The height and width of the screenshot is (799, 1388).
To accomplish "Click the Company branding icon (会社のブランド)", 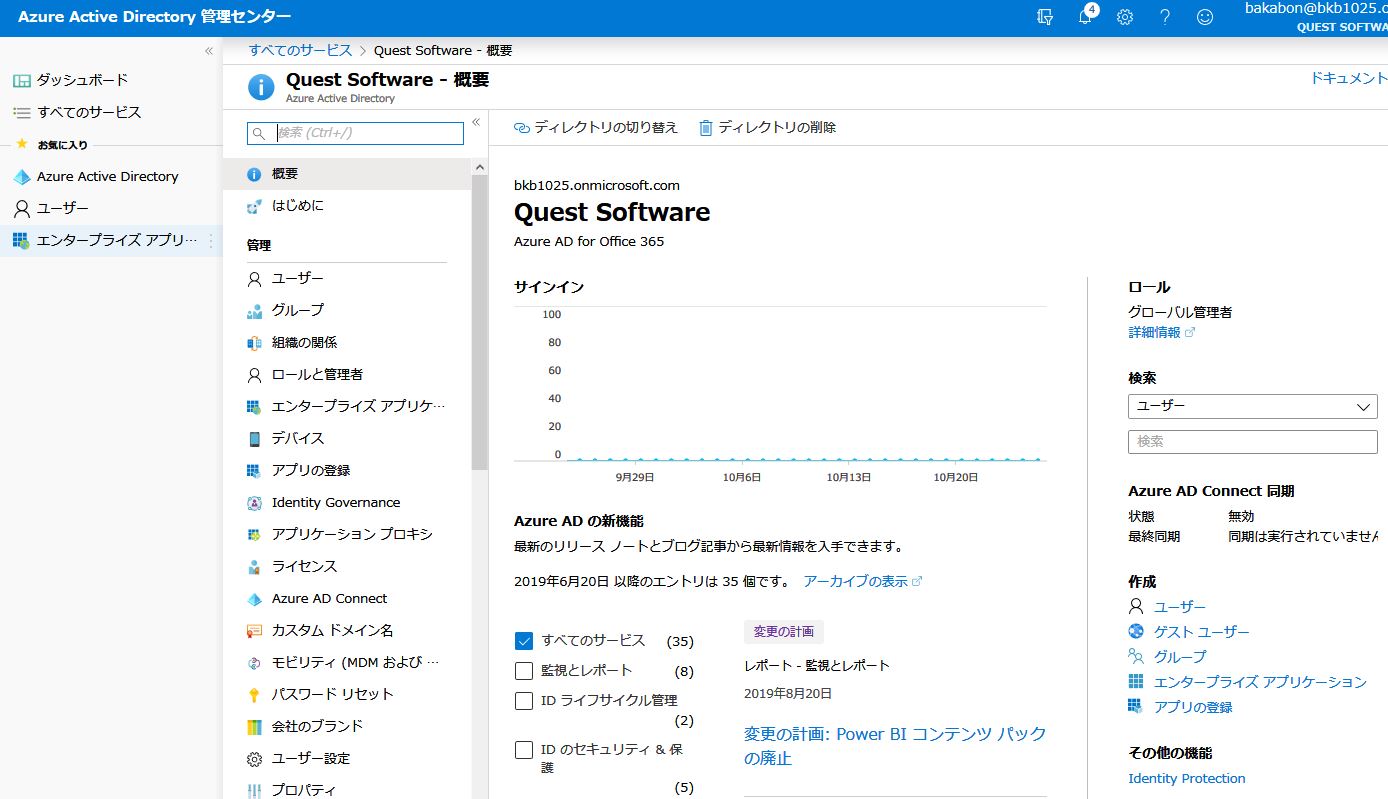I will coord(254,727).
